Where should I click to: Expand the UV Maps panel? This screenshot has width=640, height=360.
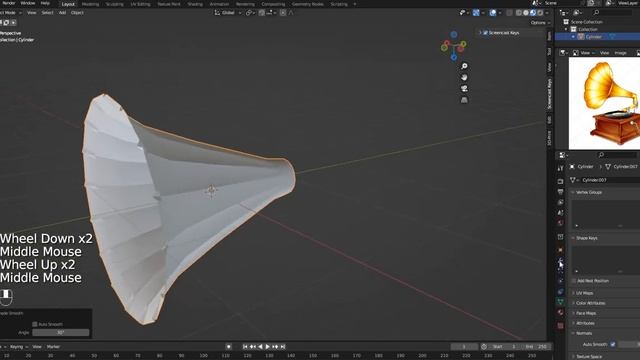pos(584,293)
